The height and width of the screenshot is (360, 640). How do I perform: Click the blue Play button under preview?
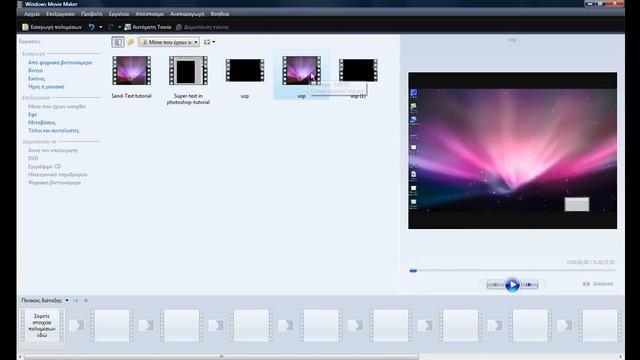[x=512, y=284]
